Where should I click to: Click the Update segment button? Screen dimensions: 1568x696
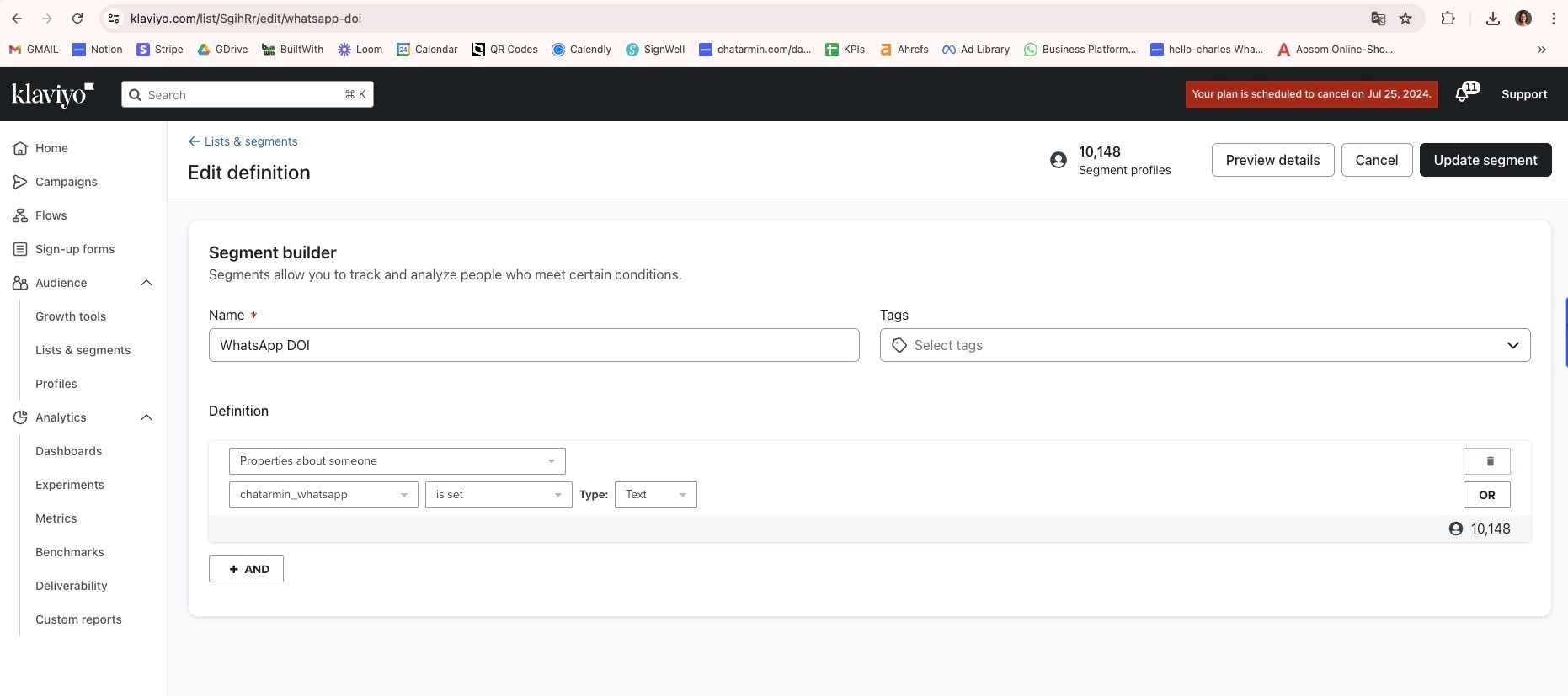point(1485,160)
